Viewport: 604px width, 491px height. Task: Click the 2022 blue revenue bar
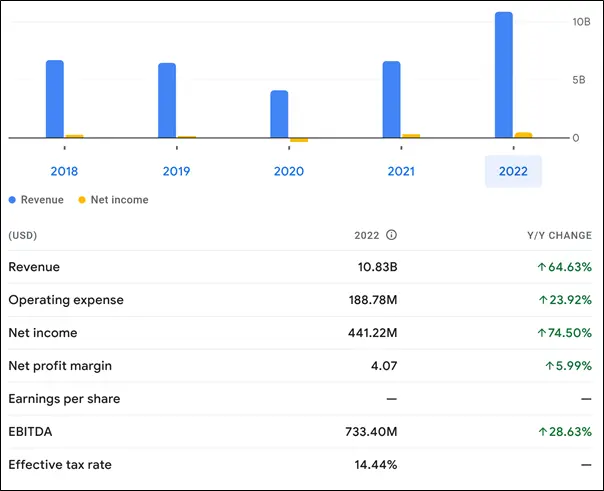(x=504, y=75)
